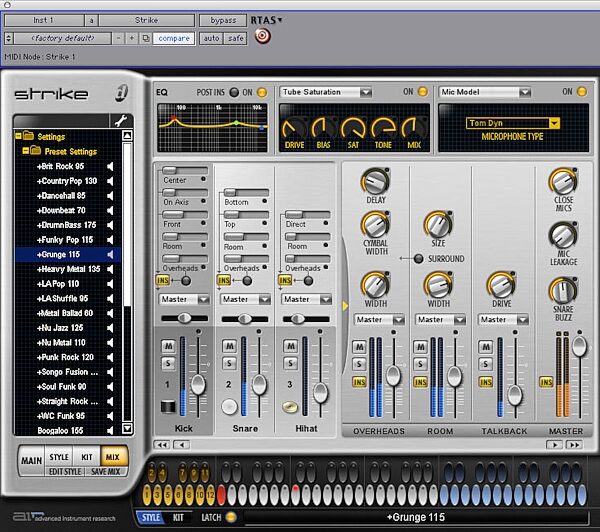Click the double-left rewind channel scroll button
This screenshot has height=532, width=600.
click(x=162, y=445)
